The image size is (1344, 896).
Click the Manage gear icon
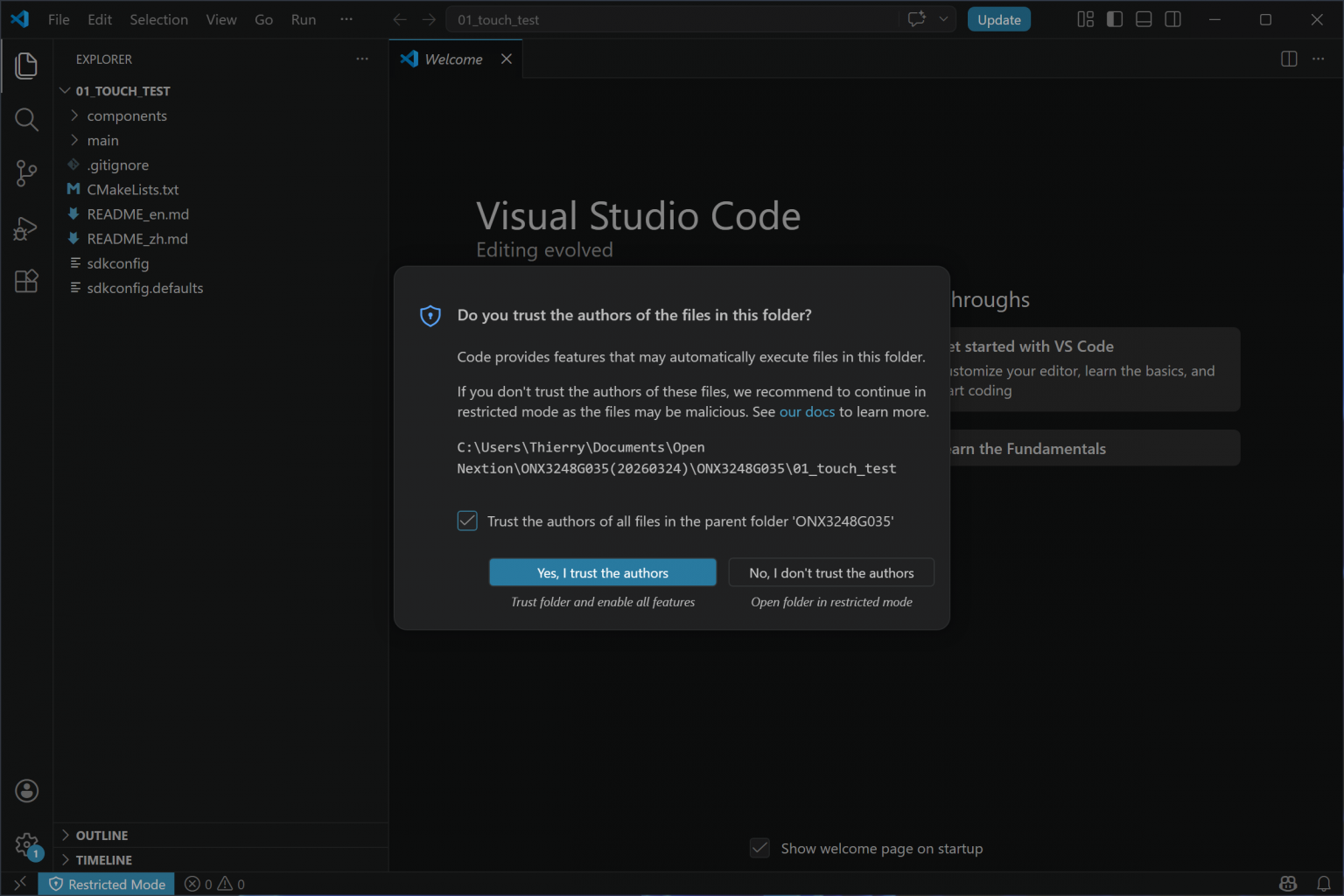pos(26,845)
